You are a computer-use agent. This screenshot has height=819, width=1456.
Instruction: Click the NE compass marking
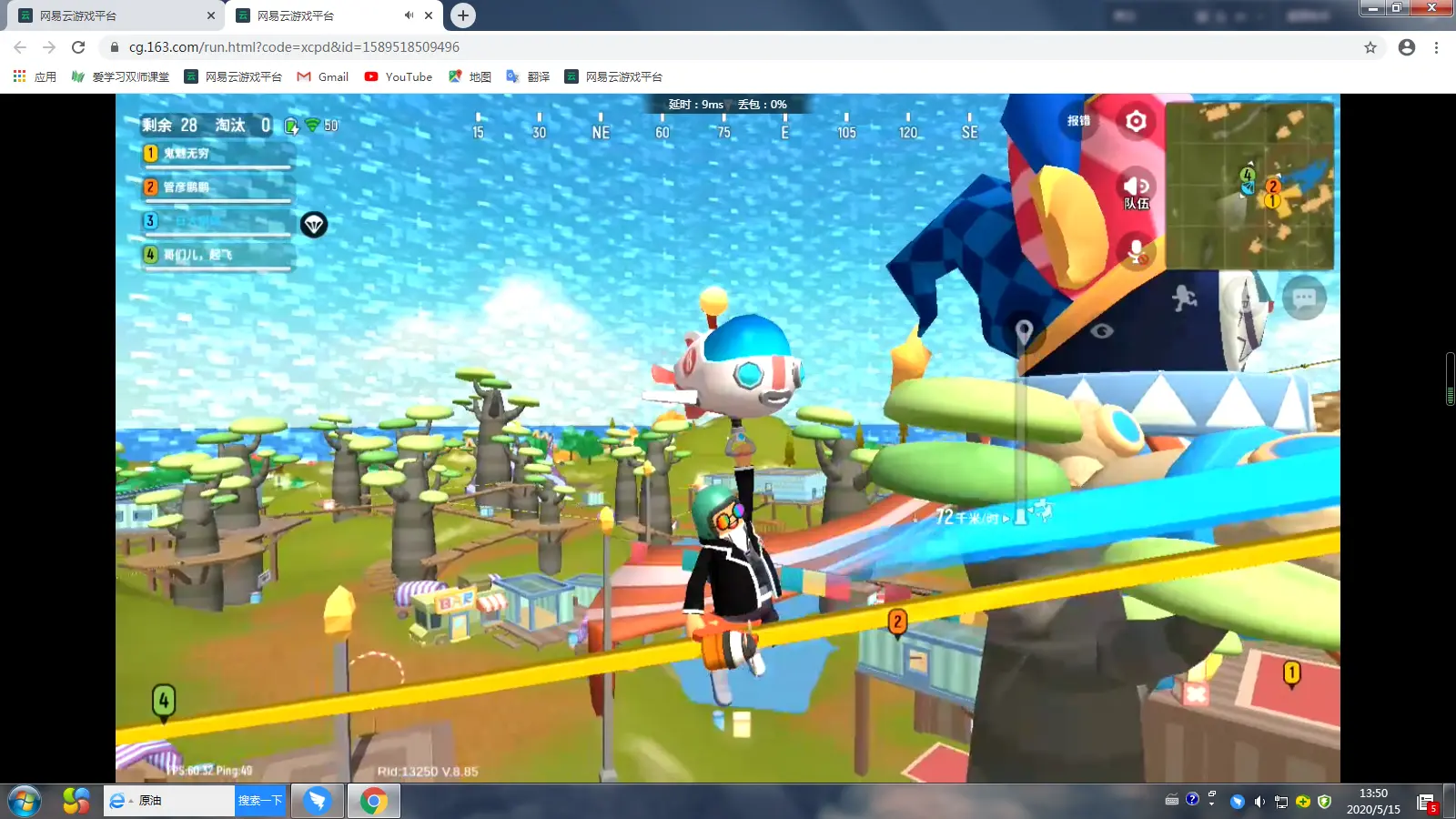coord(601,132)
